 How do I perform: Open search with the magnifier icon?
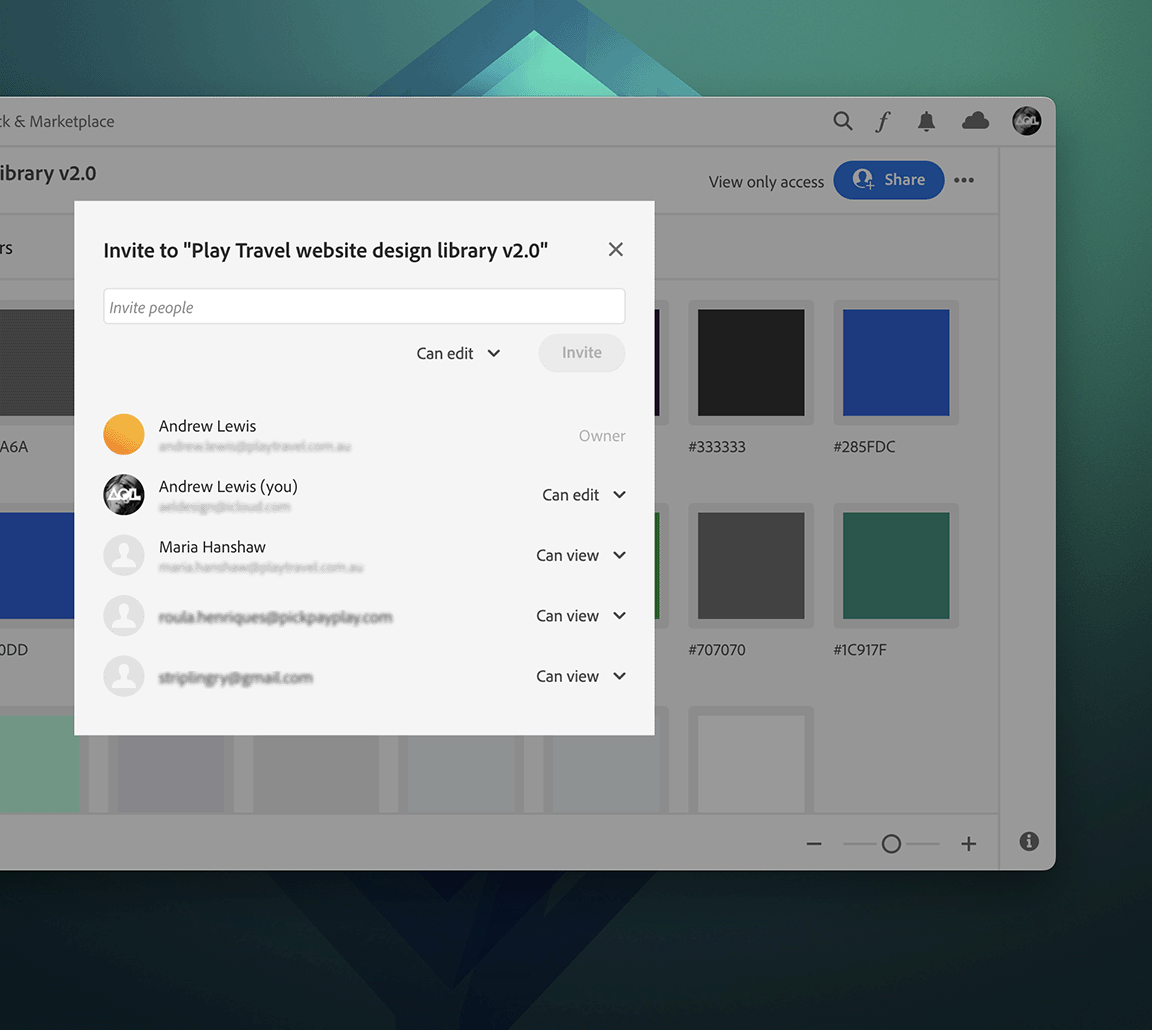click(843, 121)
